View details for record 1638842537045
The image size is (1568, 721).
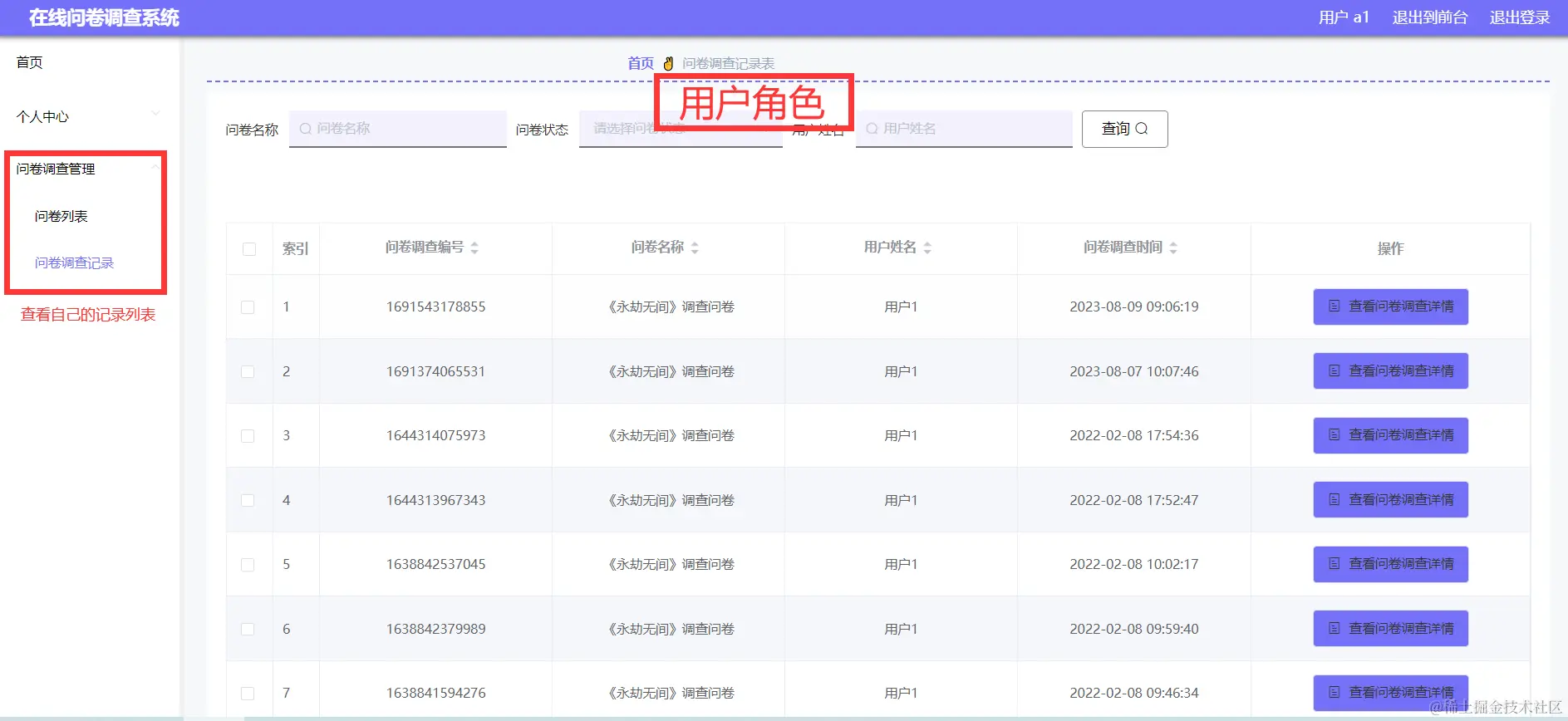(x=1391, y=564)
